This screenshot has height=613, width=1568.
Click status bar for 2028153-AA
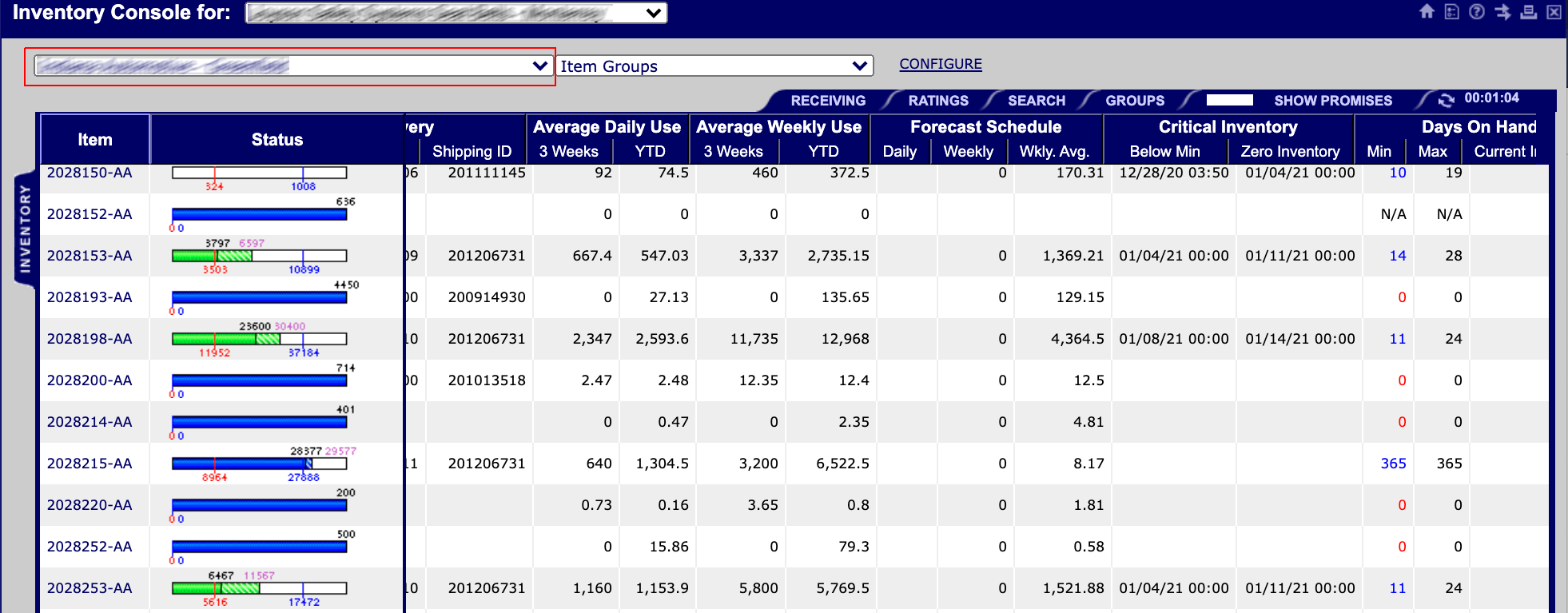click(x=260, y=256)
